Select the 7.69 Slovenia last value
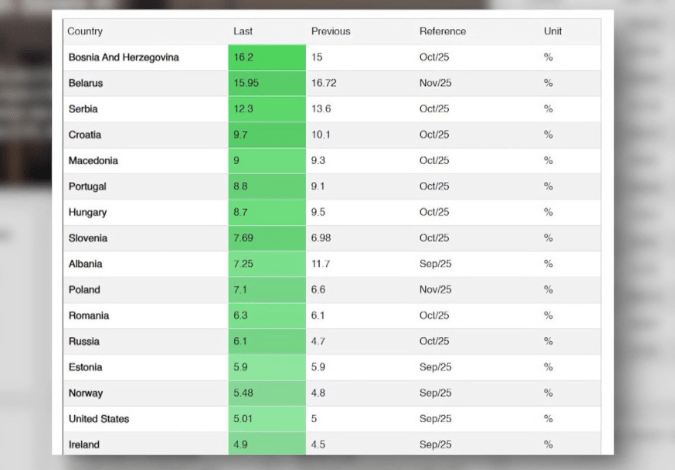Viewport: 675px width, 470px height. 266,238
